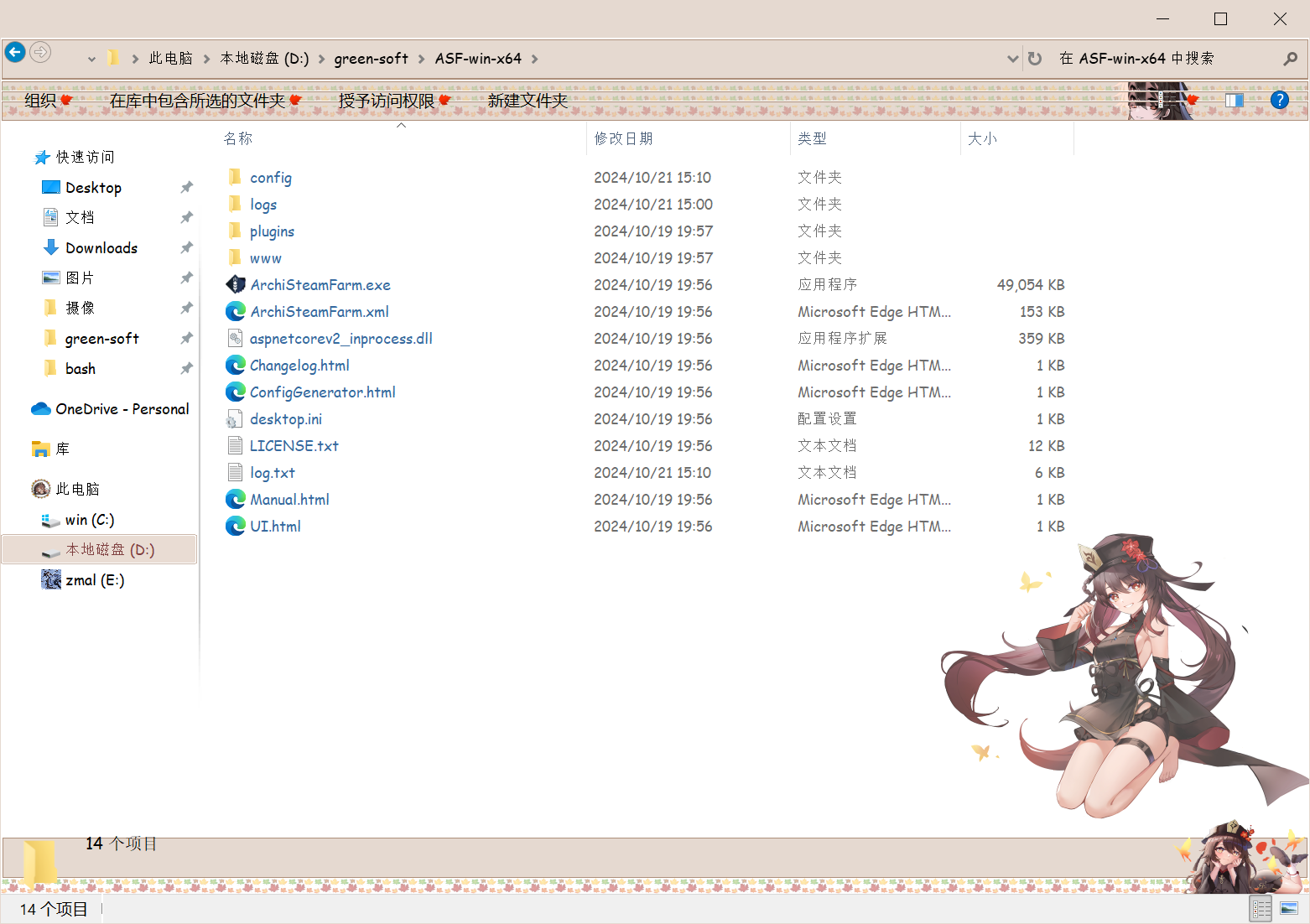Navigate to 此电脑 in address bar

pos(171,59)
